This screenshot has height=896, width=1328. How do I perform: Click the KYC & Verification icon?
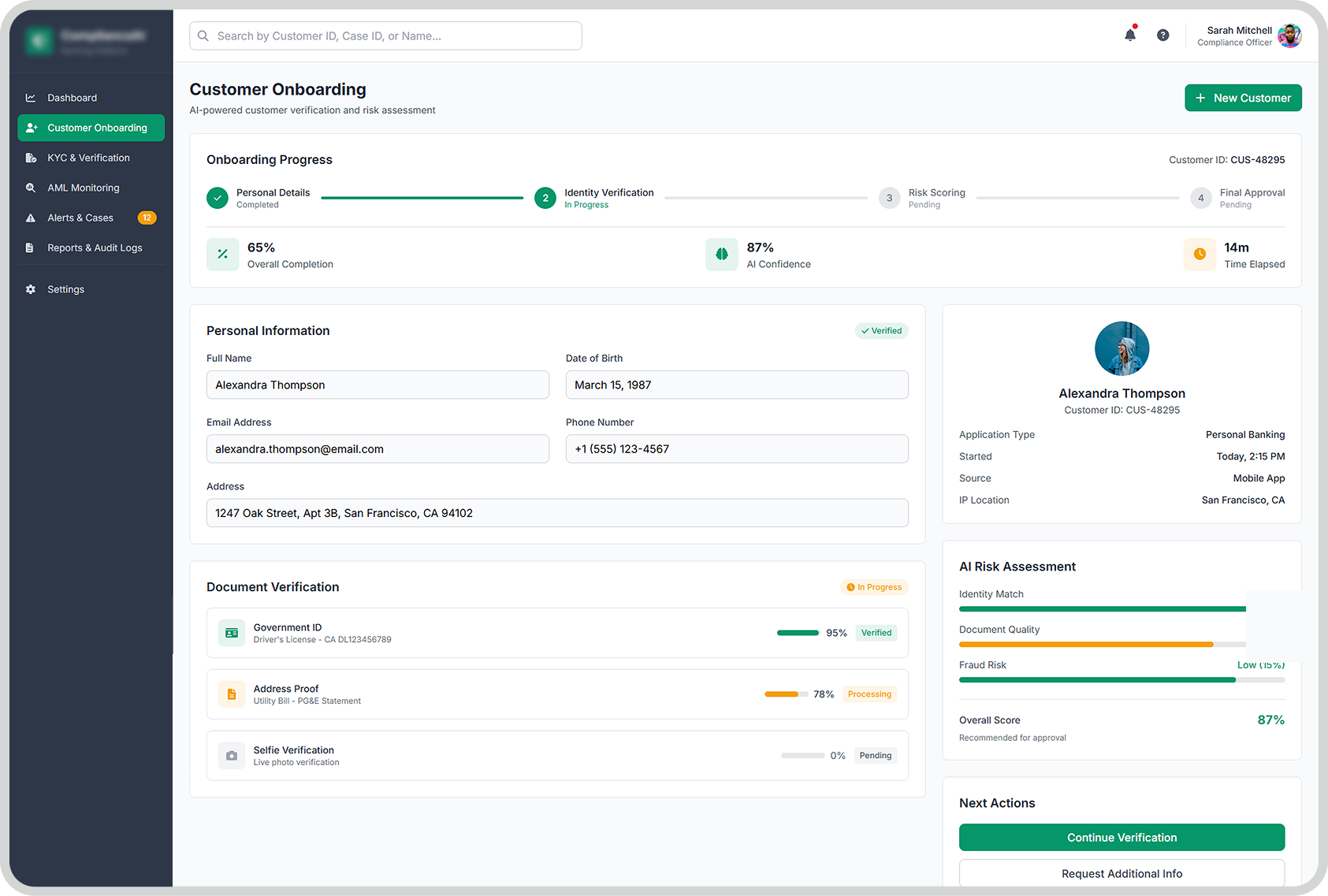[x=31, y=158]
